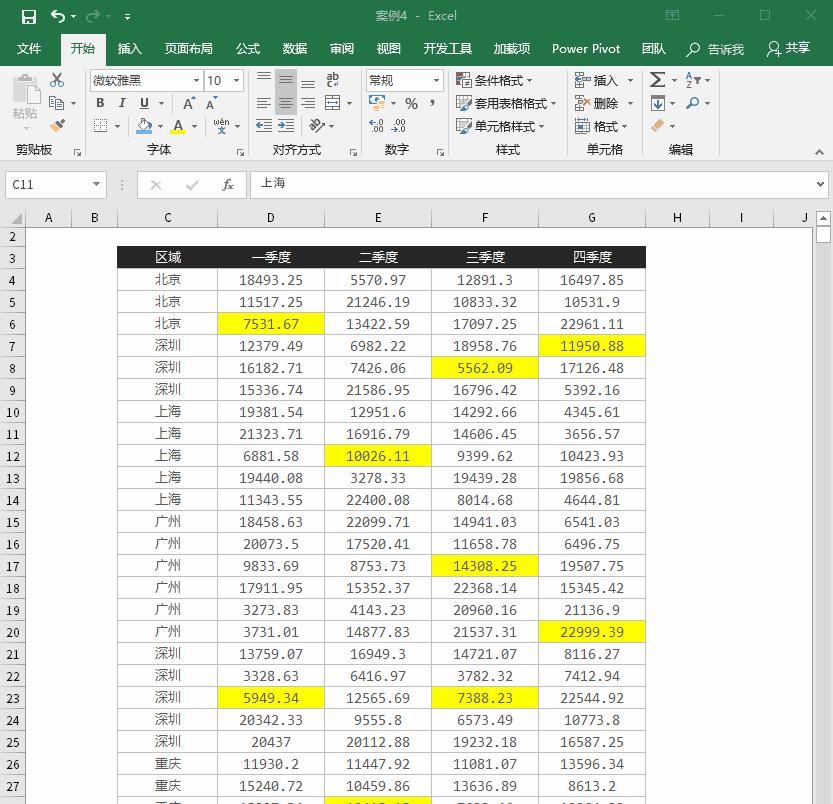
Task: Open the 文件 tab
Action: coord(29,49)
